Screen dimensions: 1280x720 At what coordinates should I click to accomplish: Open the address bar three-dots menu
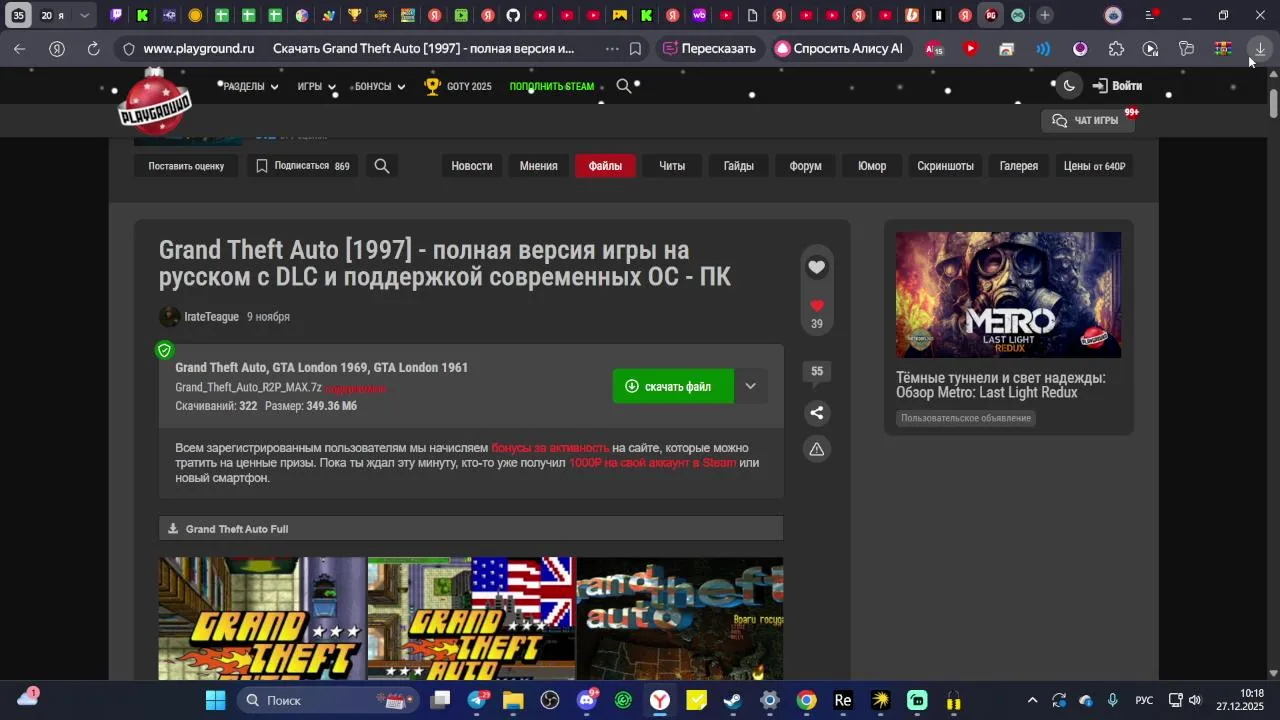[x=610, y=48]
